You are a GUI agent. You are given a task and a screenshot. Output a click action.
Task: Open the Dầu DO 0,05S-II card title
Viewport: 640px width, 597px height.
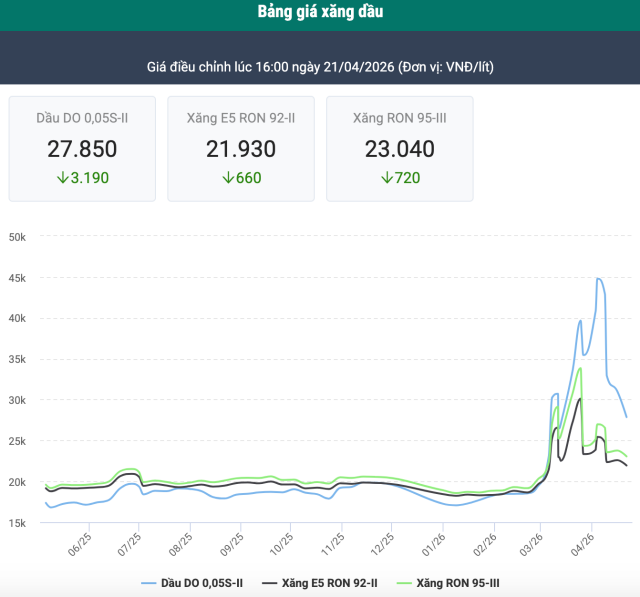82,118
